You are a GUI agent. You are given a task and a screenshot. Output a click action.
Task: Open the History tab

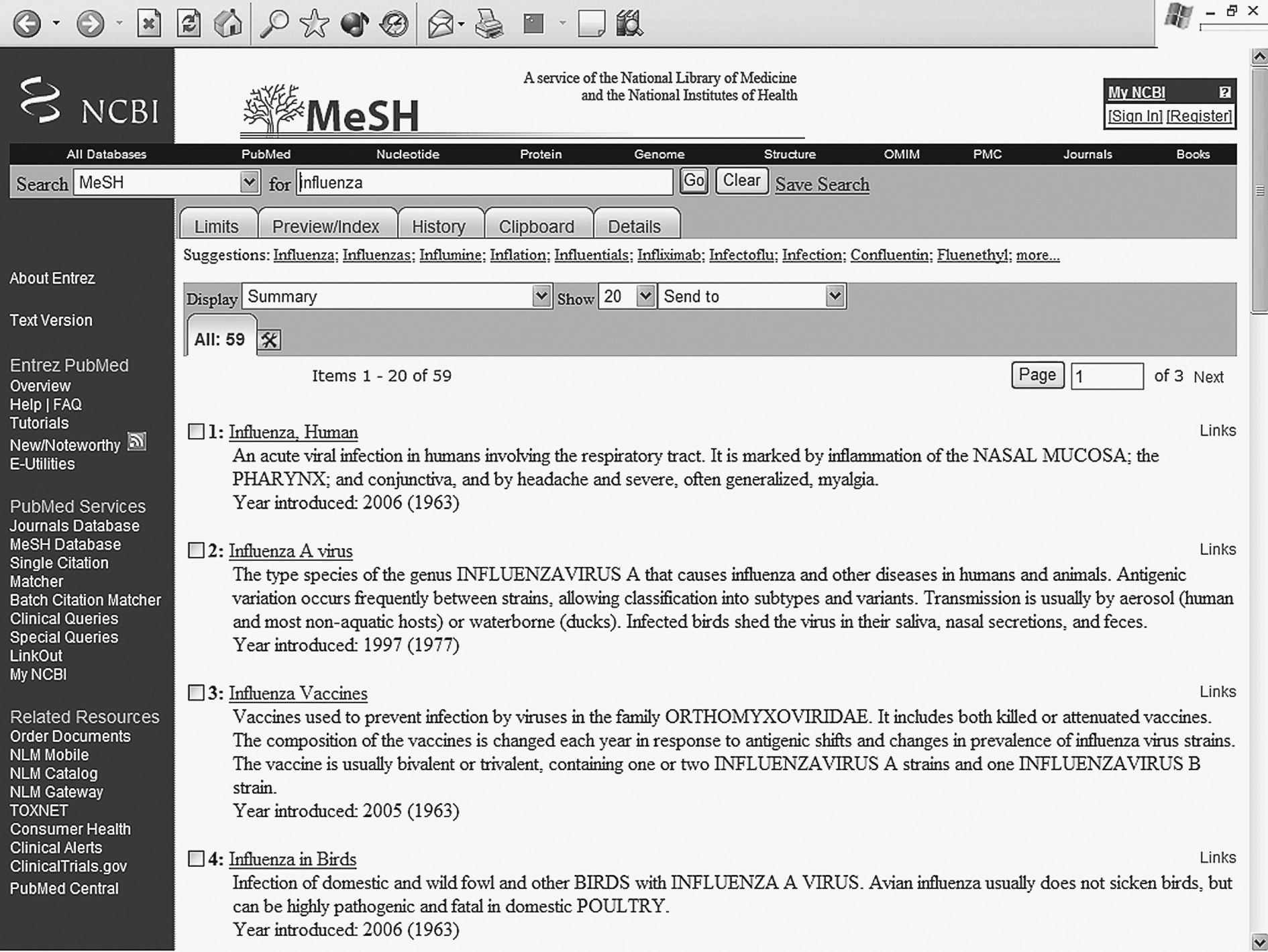click(439, 226)
